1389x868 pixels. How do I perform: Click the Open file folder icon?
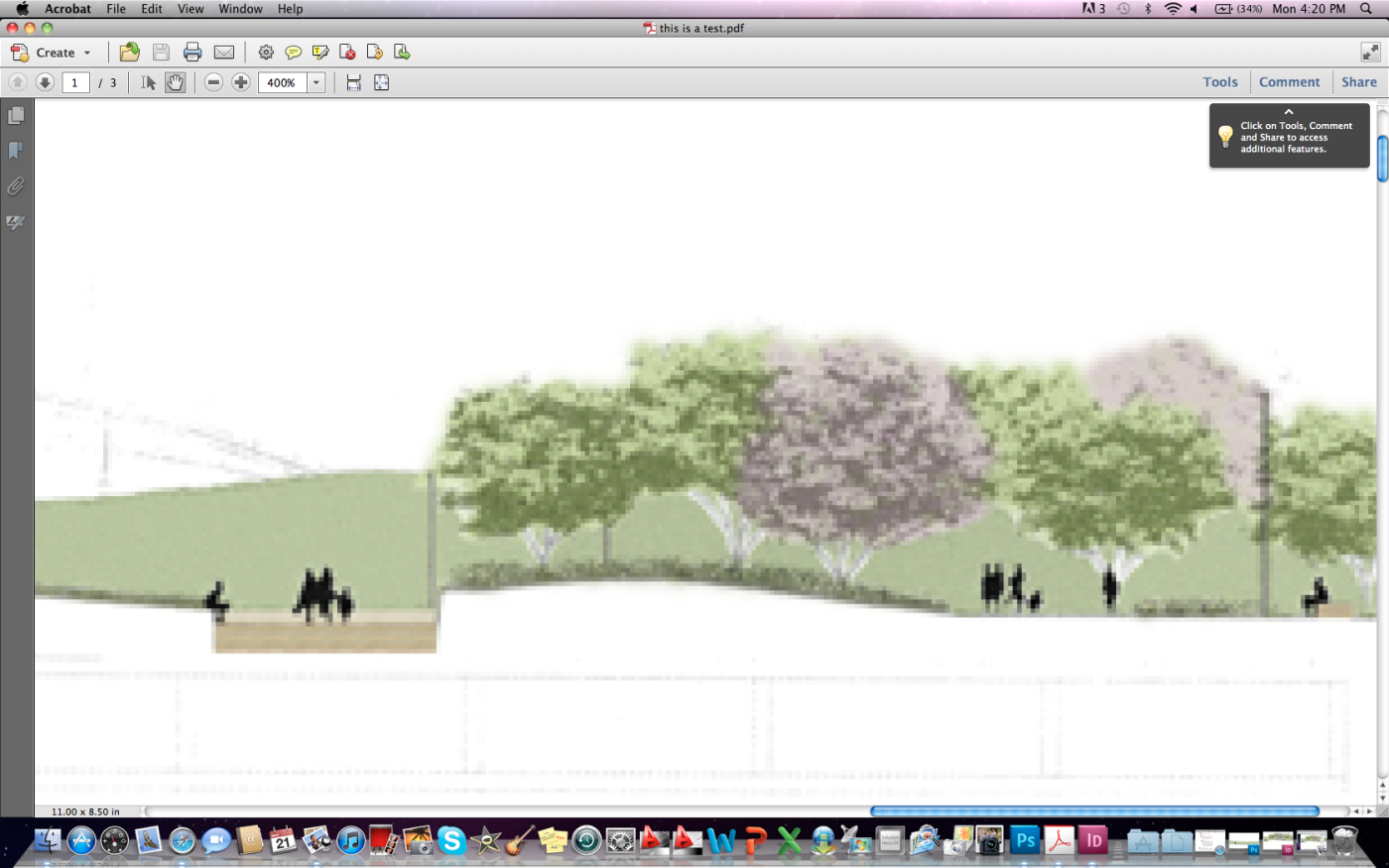[129, 53]
